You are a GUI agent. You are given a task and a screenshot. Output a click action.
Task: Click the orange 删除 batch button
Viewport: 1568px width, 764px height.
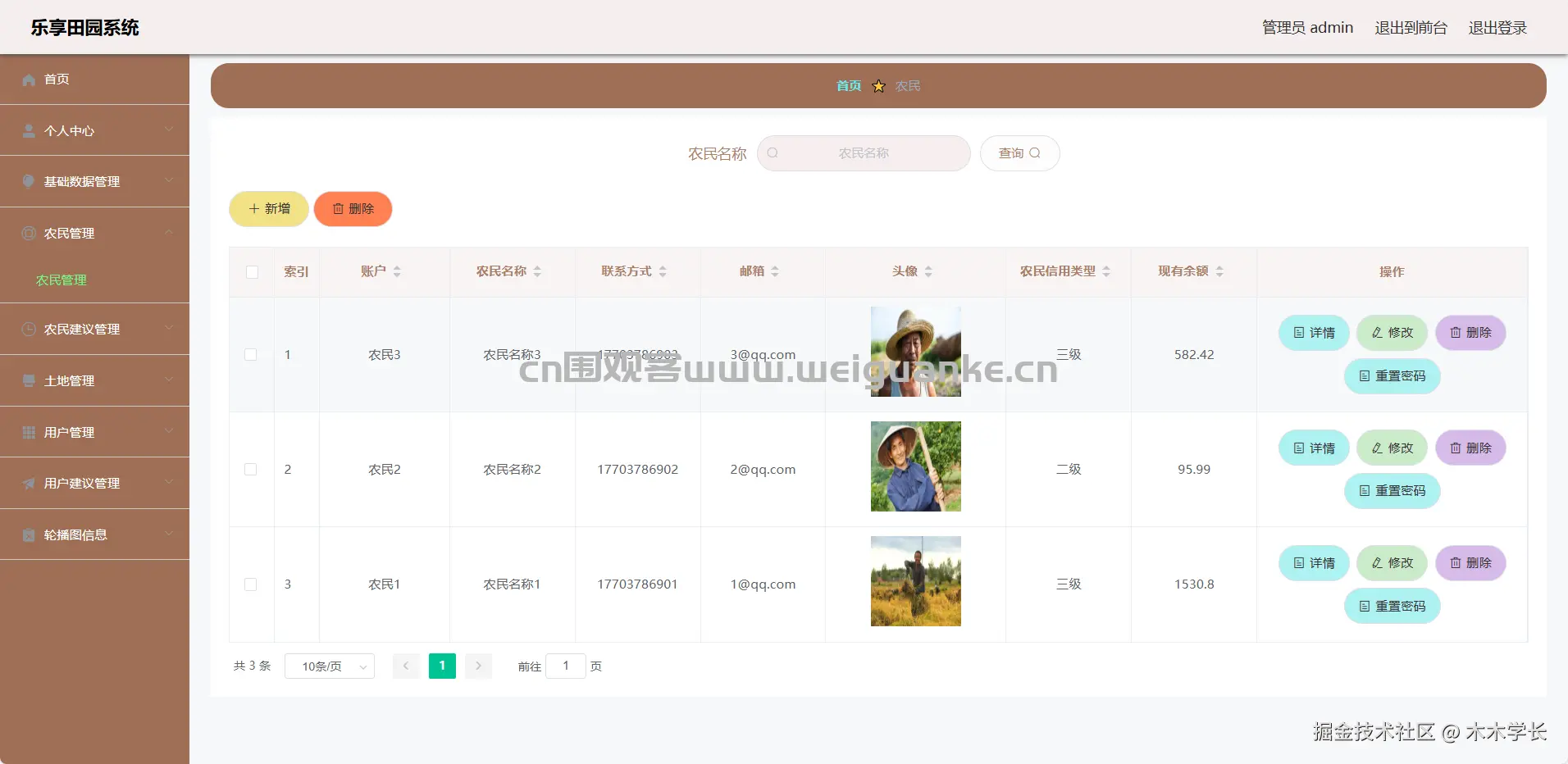353,209
